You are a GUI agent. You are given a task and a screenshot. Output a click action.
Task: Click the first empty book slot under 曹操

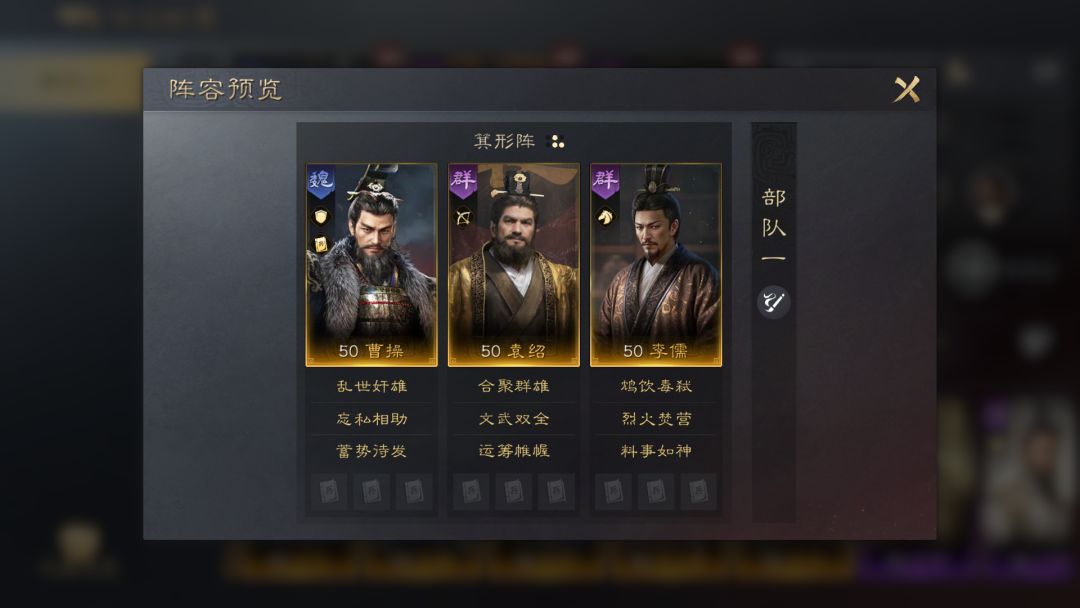click(329, 492)
